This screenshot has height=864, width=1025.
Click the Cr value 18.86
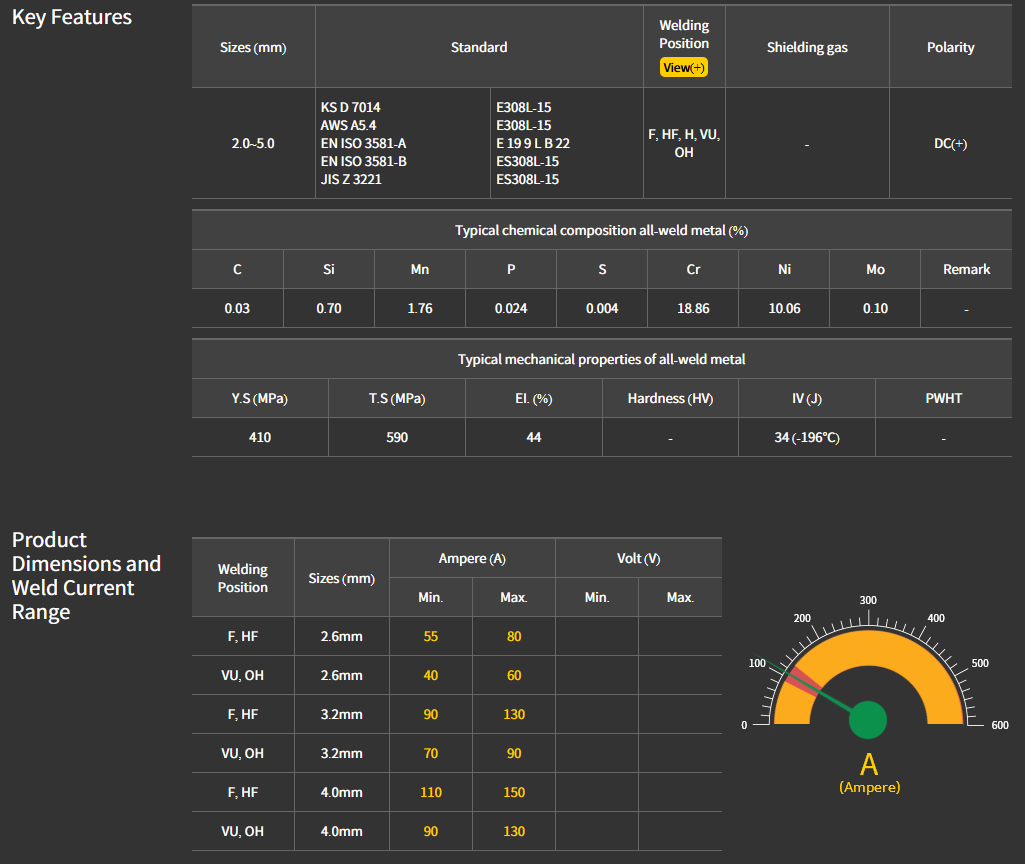pos(693,308)
